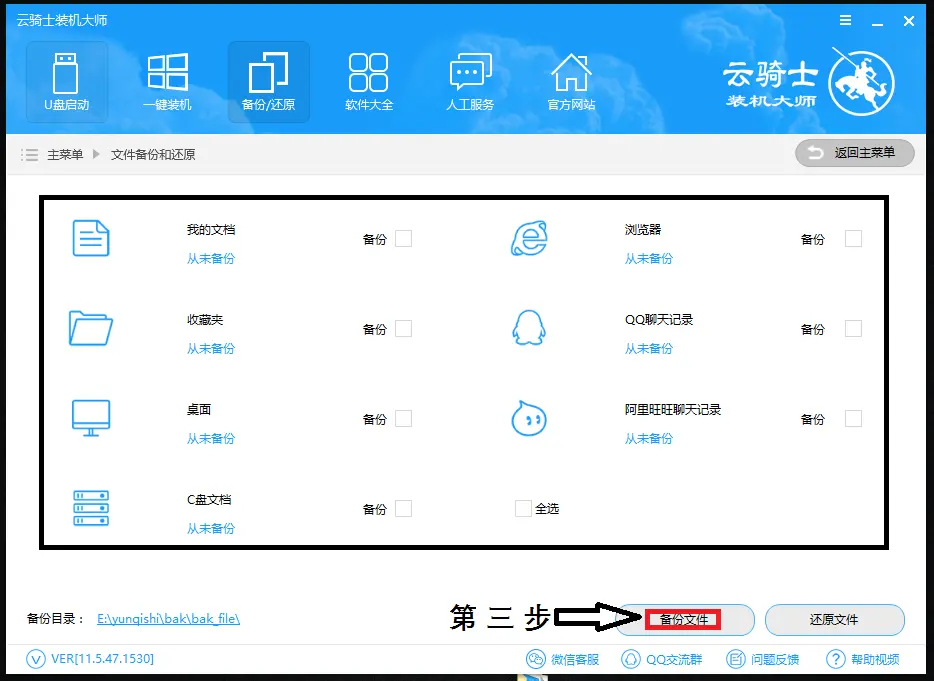934x681 pixels.
Task: Open the U盘启动 tool
Action: (67, 82)
